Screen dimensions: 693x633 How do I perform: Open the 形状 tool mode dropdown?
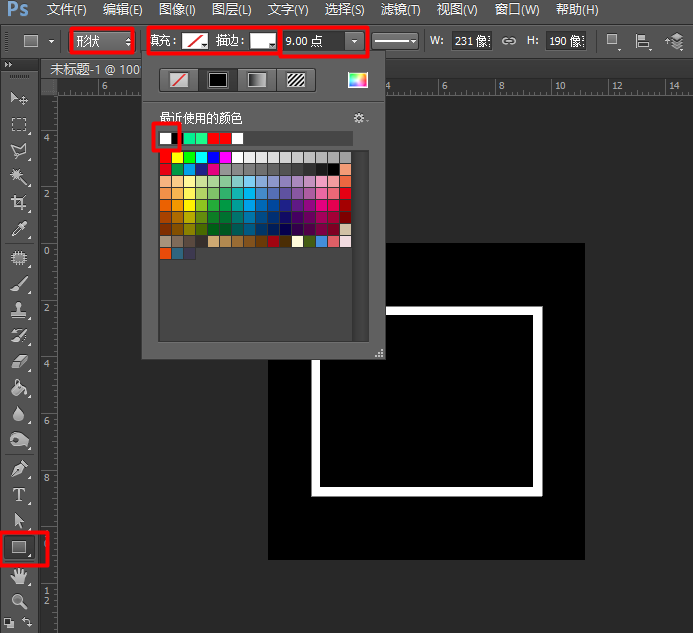[x=102, y=42]
